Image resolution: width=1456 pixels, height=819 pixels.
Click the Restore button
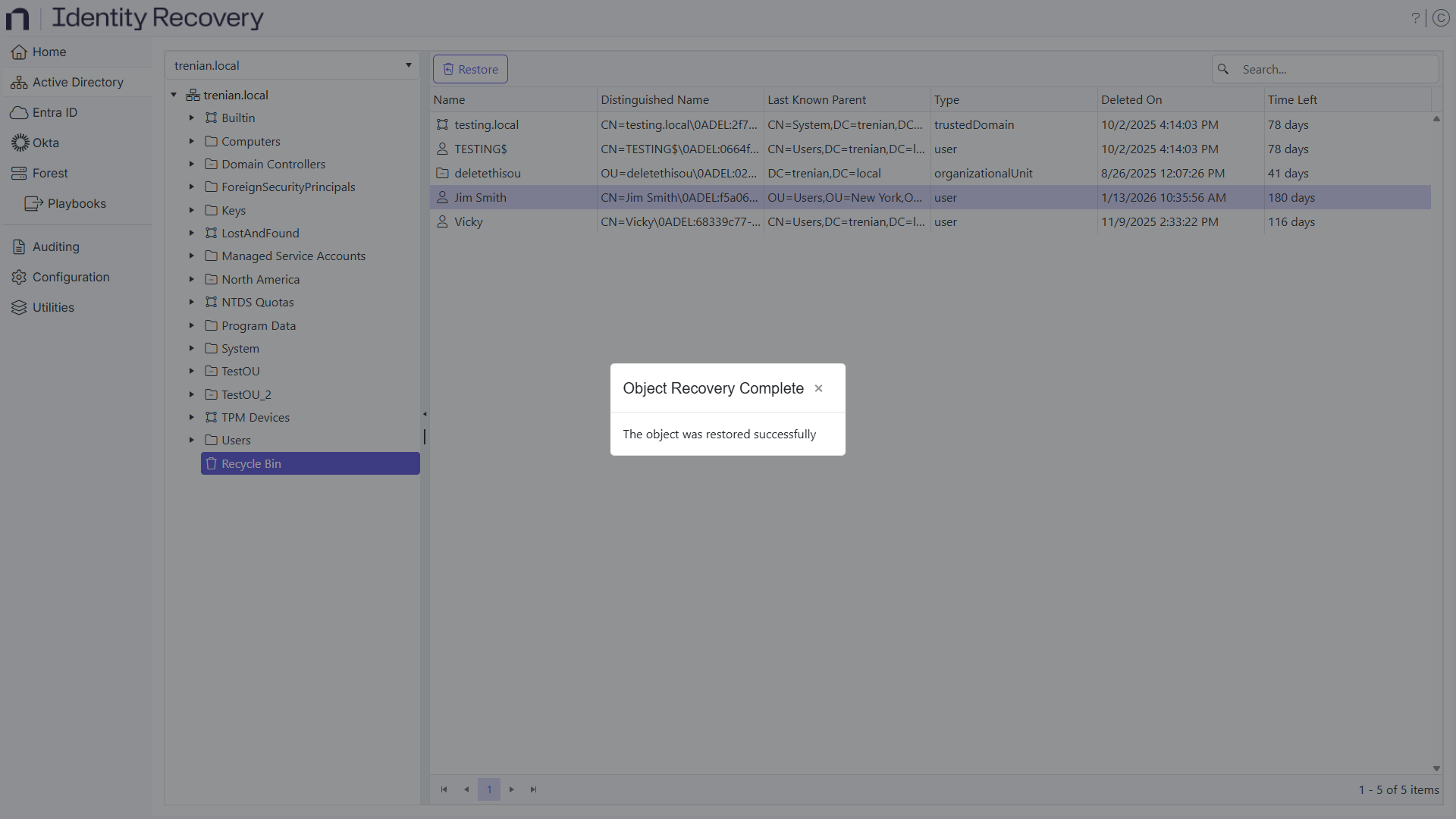[470, 69]
